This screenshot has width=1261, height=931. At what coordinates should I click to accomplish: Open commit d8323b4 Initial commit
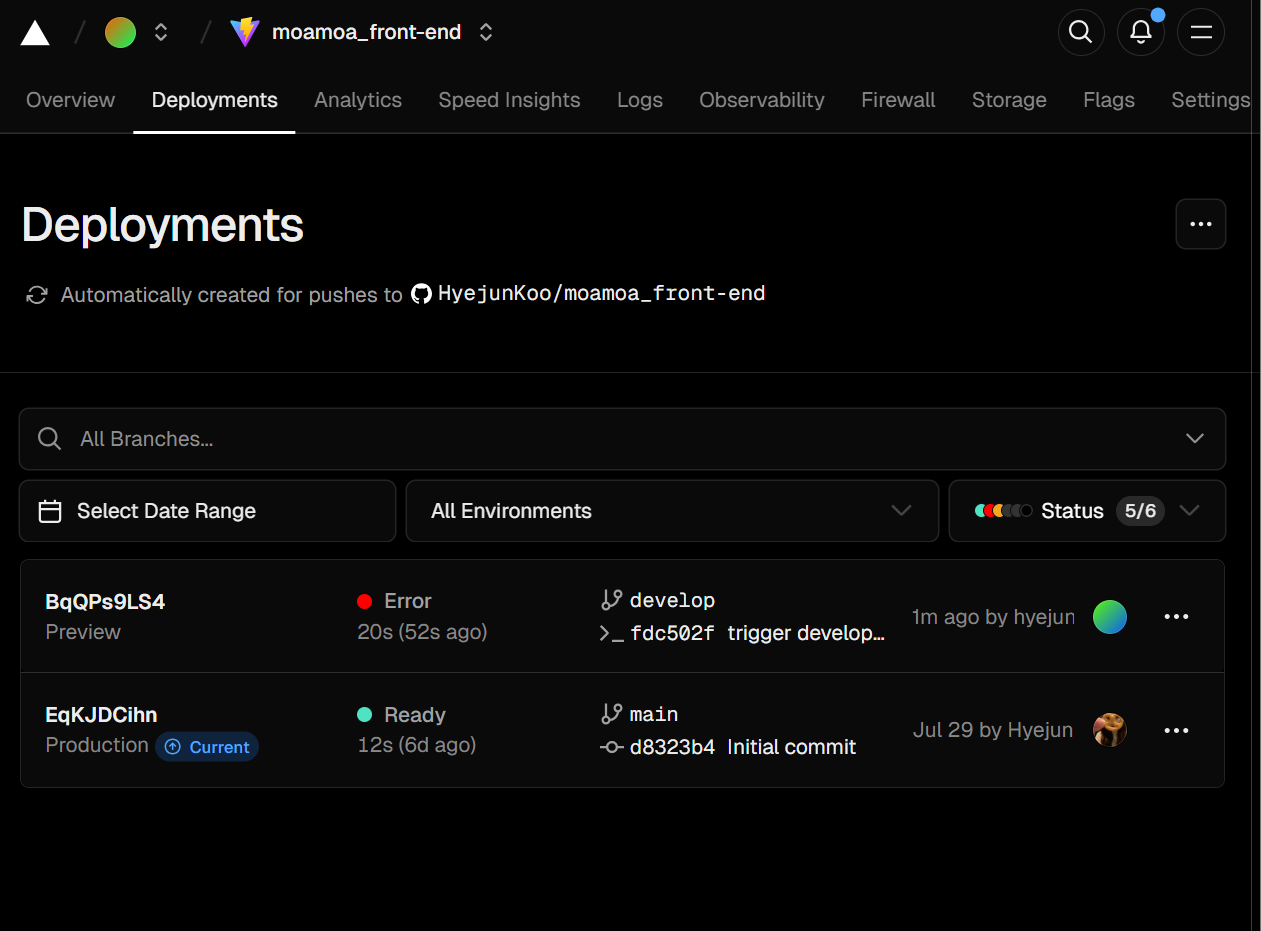743,747
